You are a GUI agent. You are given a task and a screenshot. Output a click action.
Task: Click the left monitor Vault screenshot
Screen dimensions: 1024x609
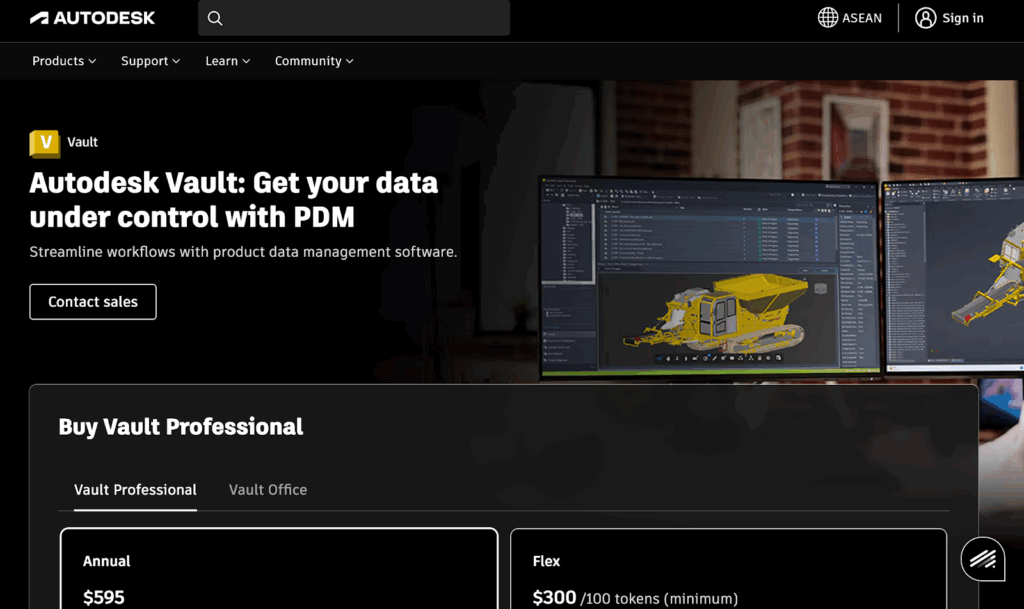pyautogui.click(x=708, y=275)
